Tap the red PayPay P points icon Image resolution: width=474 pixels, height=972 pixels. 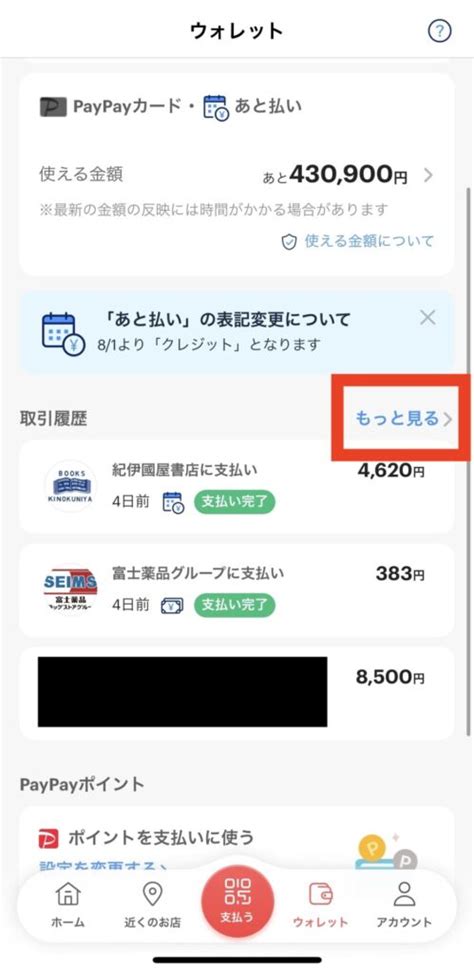pyautogui.click(x=48, y=839)
